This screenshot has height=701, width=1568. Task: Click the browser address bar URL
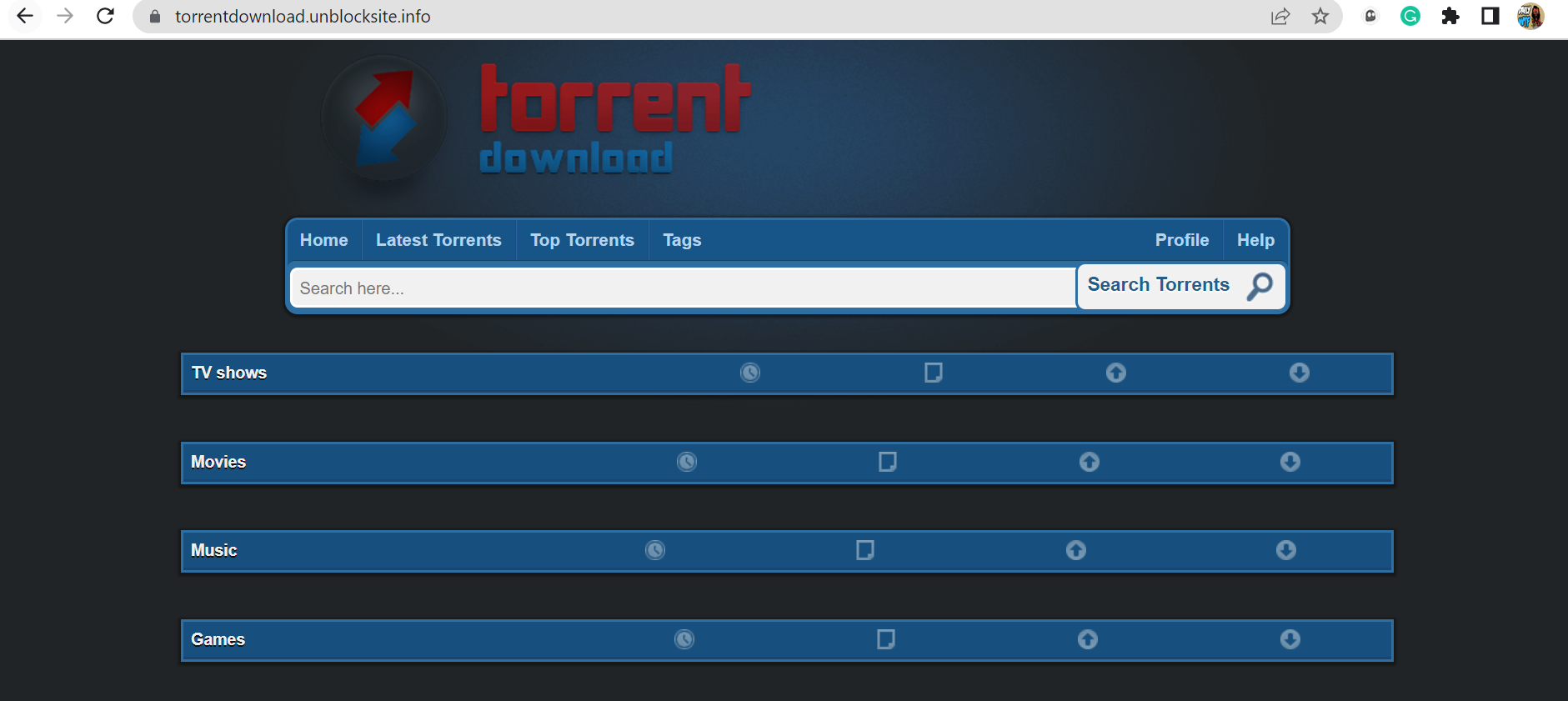[303, 17]
